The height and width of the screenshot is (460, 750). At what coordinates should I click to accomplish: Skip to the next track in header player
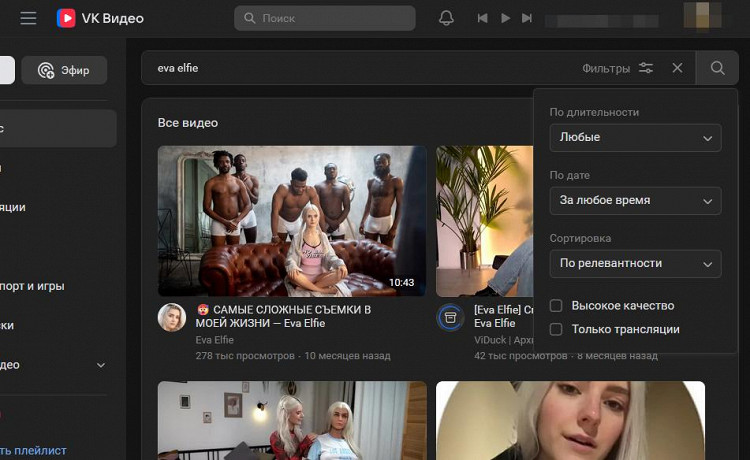click(x=527, y=18)
